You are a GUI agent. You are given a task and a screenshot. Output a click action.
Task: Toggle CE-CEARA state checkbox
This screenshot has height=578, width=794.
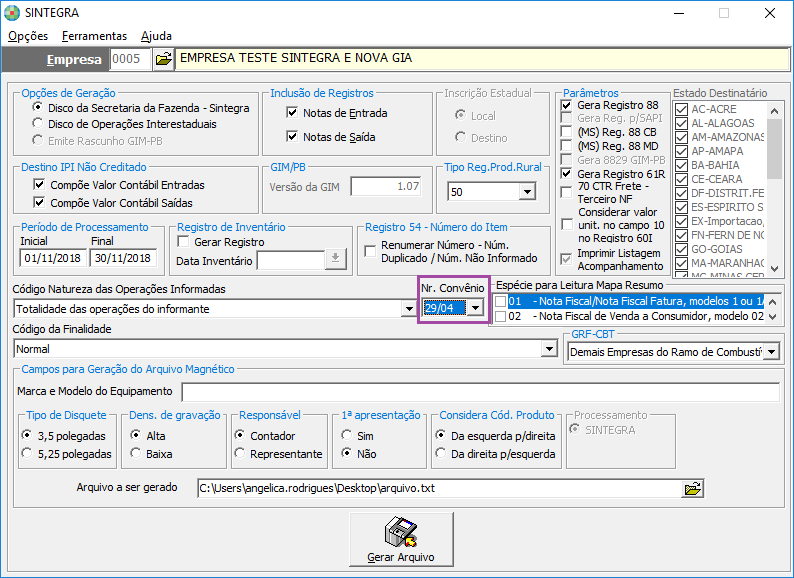pyautogui.click(x=682, y=179)
